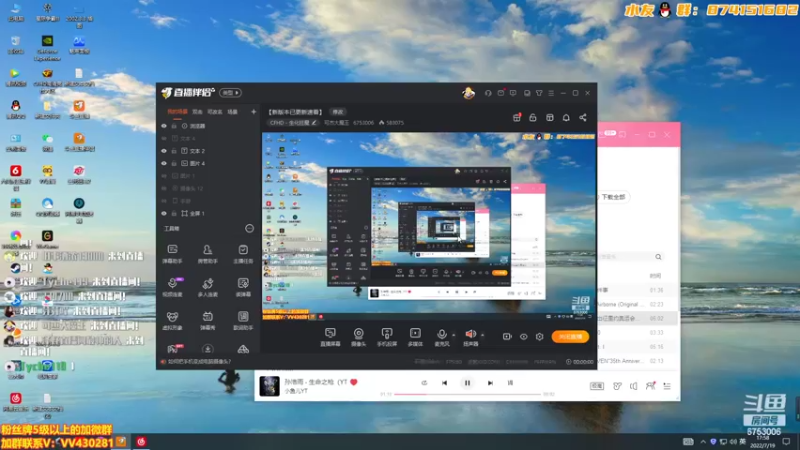Unlike the song via the red heart
800x450 pixels.
click(x=354, y=382)
